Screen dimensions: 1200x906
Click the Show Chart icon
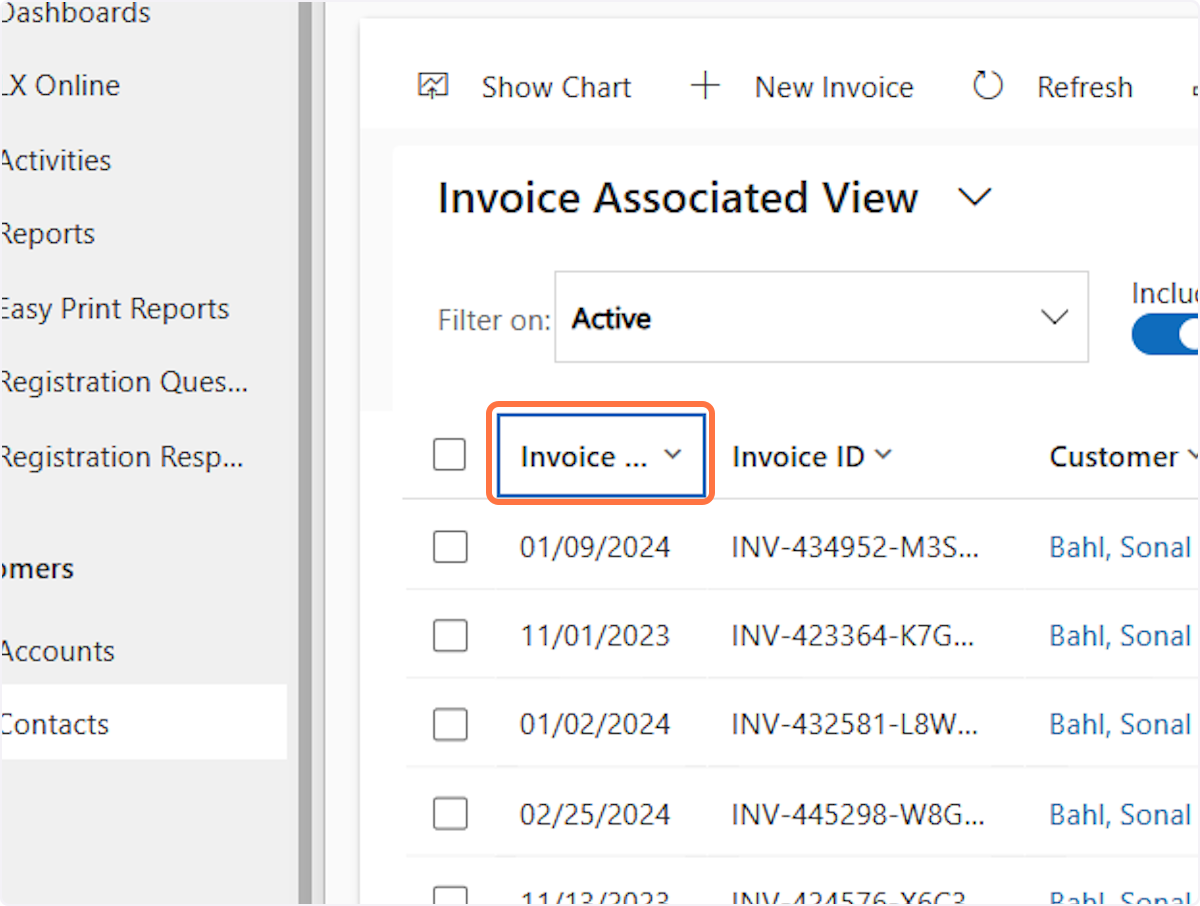[433, 86]
